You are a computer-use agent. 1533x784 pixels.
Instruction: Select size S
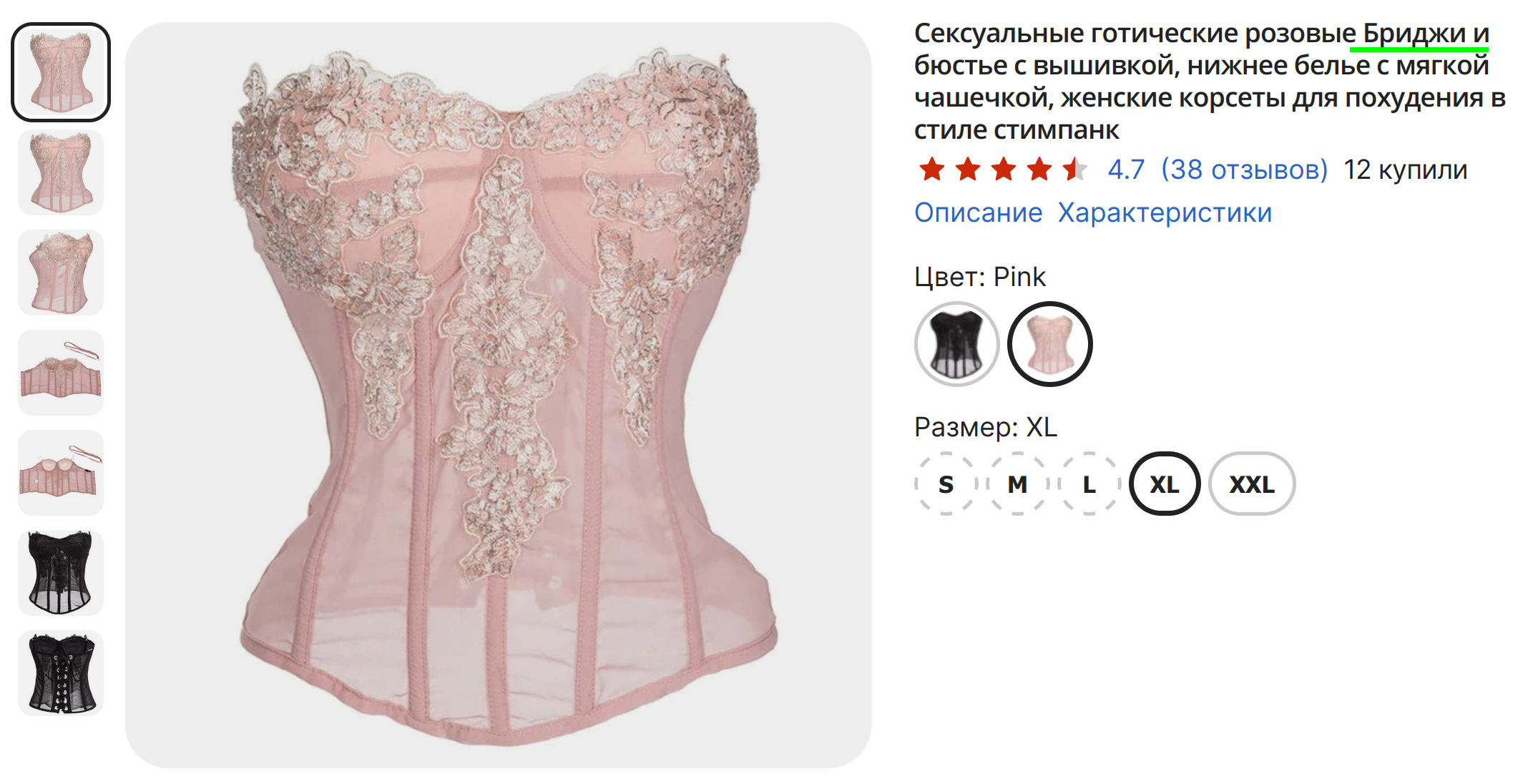[x=946, y=484]
